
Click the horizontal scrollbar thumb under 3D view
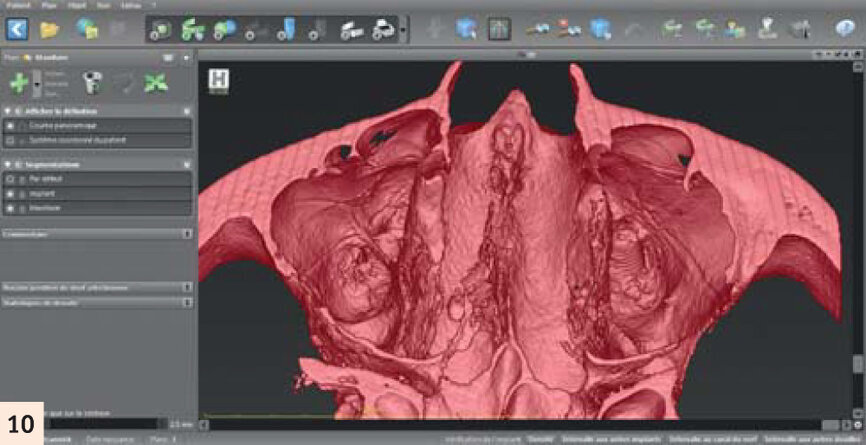pyautogui.click(x=831, y=425)
